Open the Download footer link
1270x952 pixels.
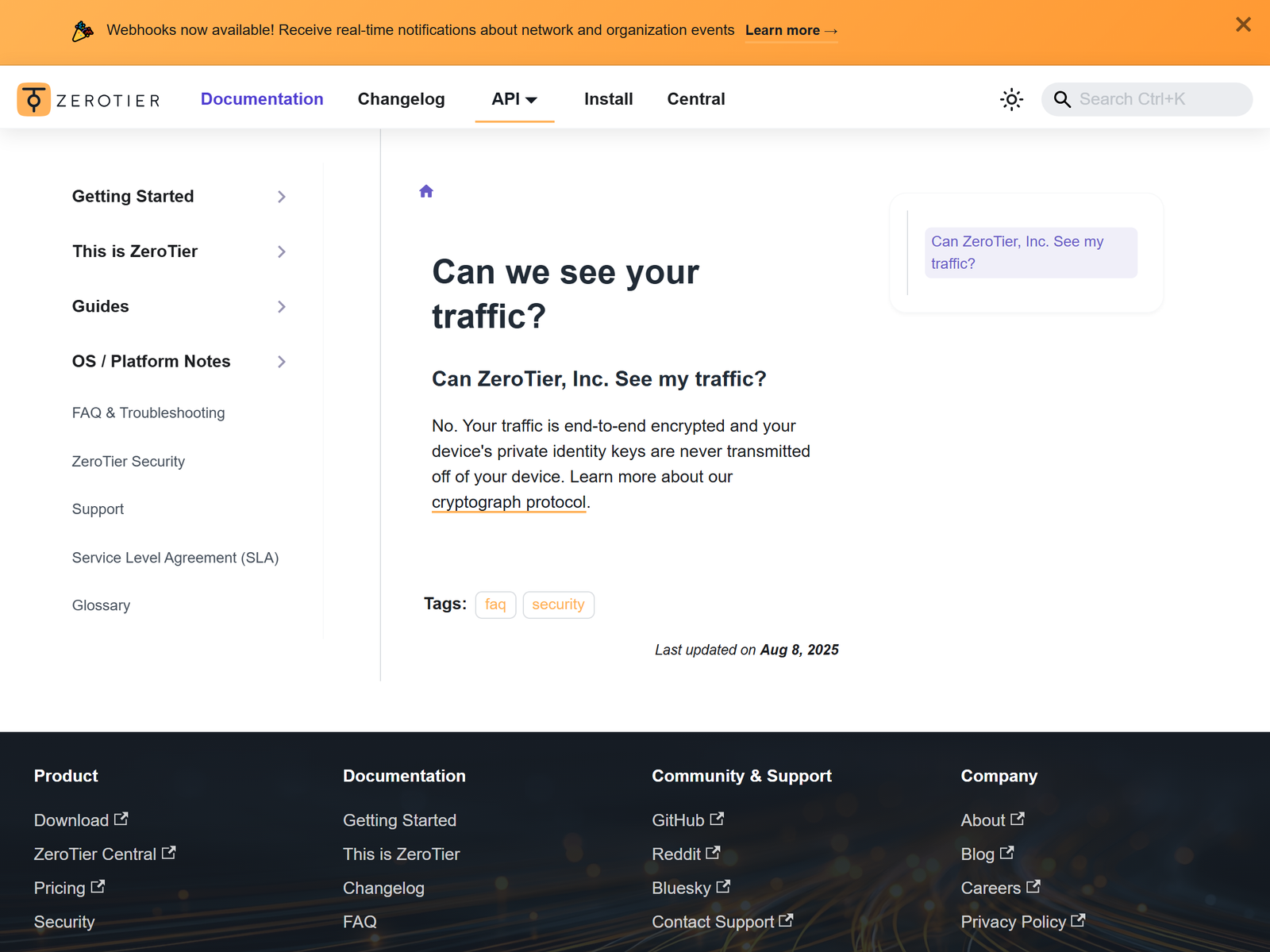point(71,820)
